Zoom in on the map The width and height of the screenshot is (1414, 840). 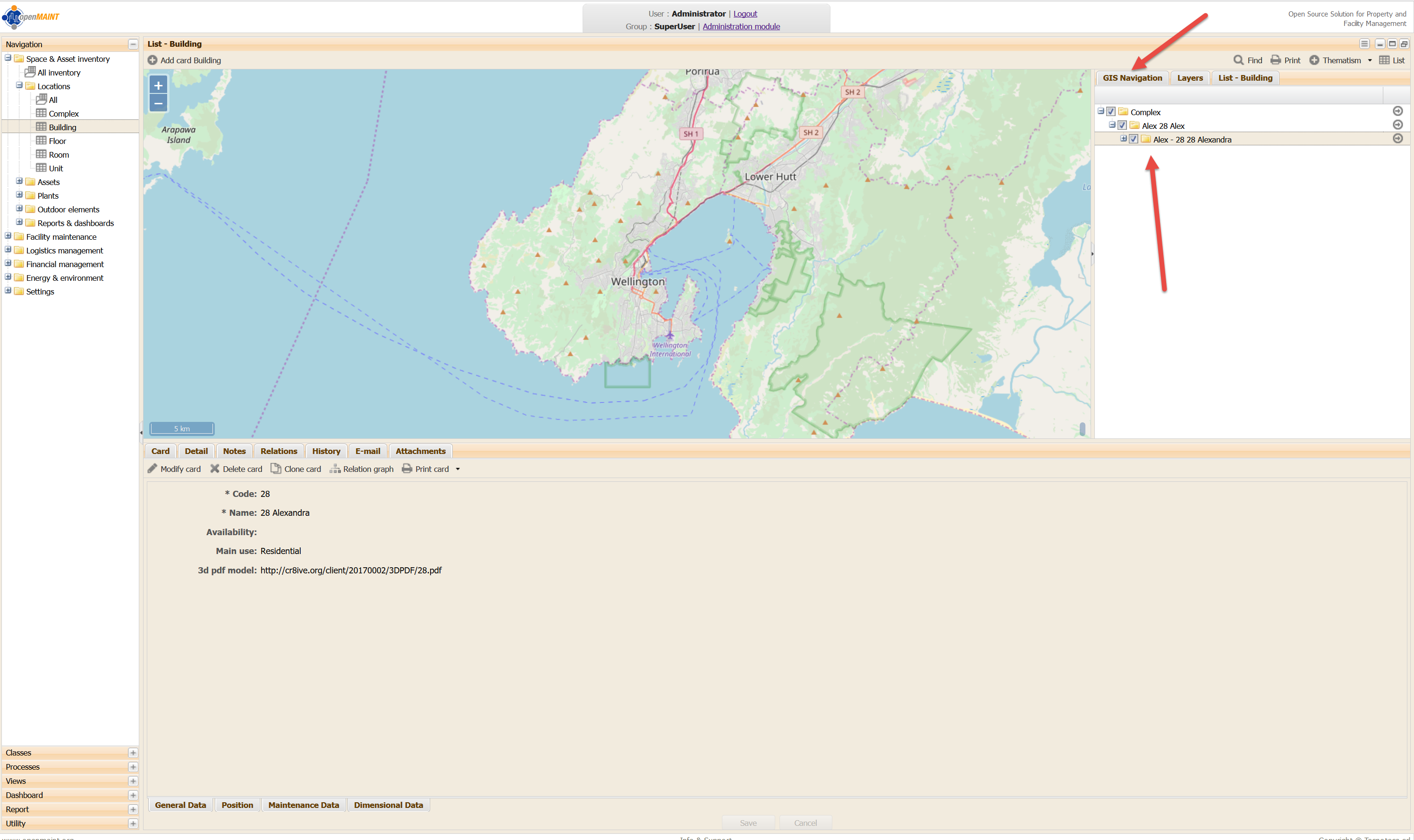tap(159, 85)
